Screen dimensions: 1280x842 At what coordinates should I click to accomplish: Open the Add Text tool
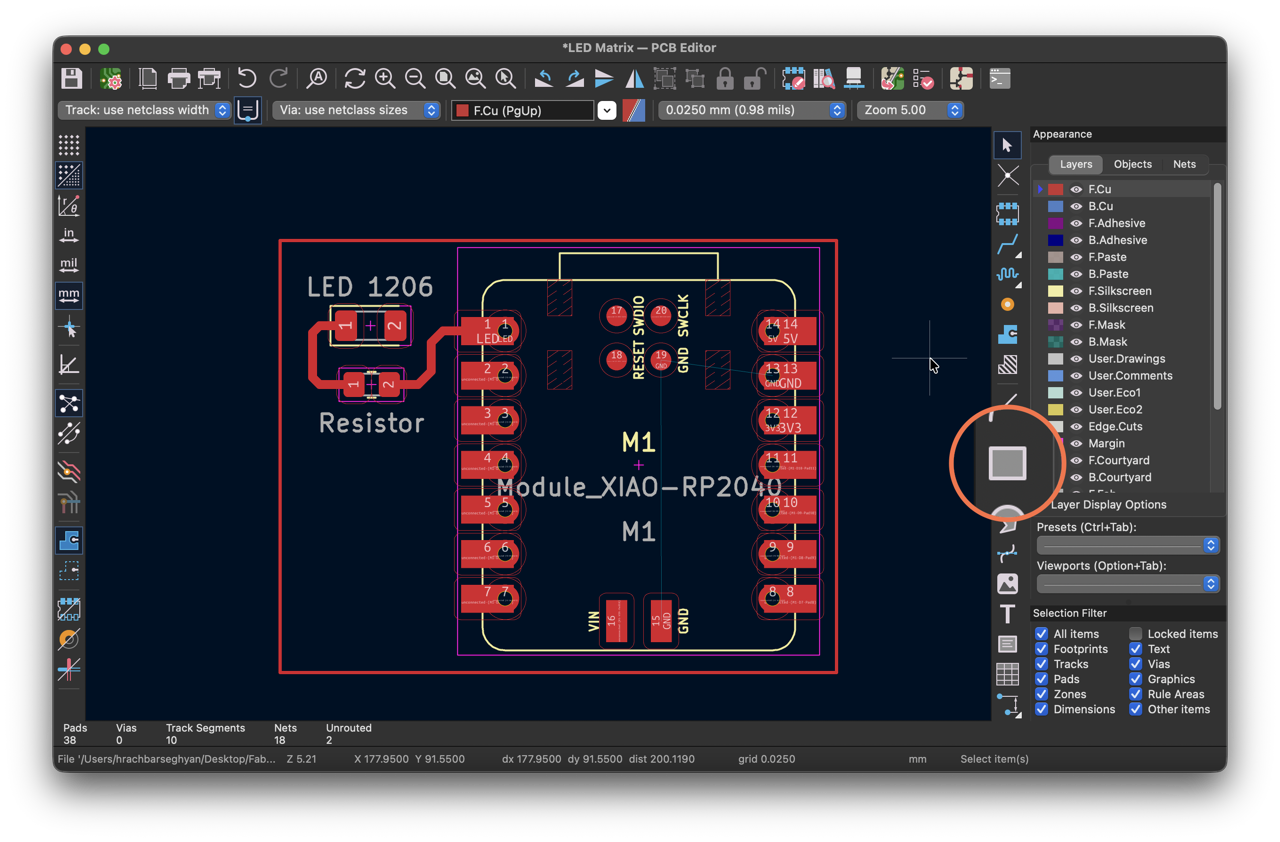pos(1007,614)
